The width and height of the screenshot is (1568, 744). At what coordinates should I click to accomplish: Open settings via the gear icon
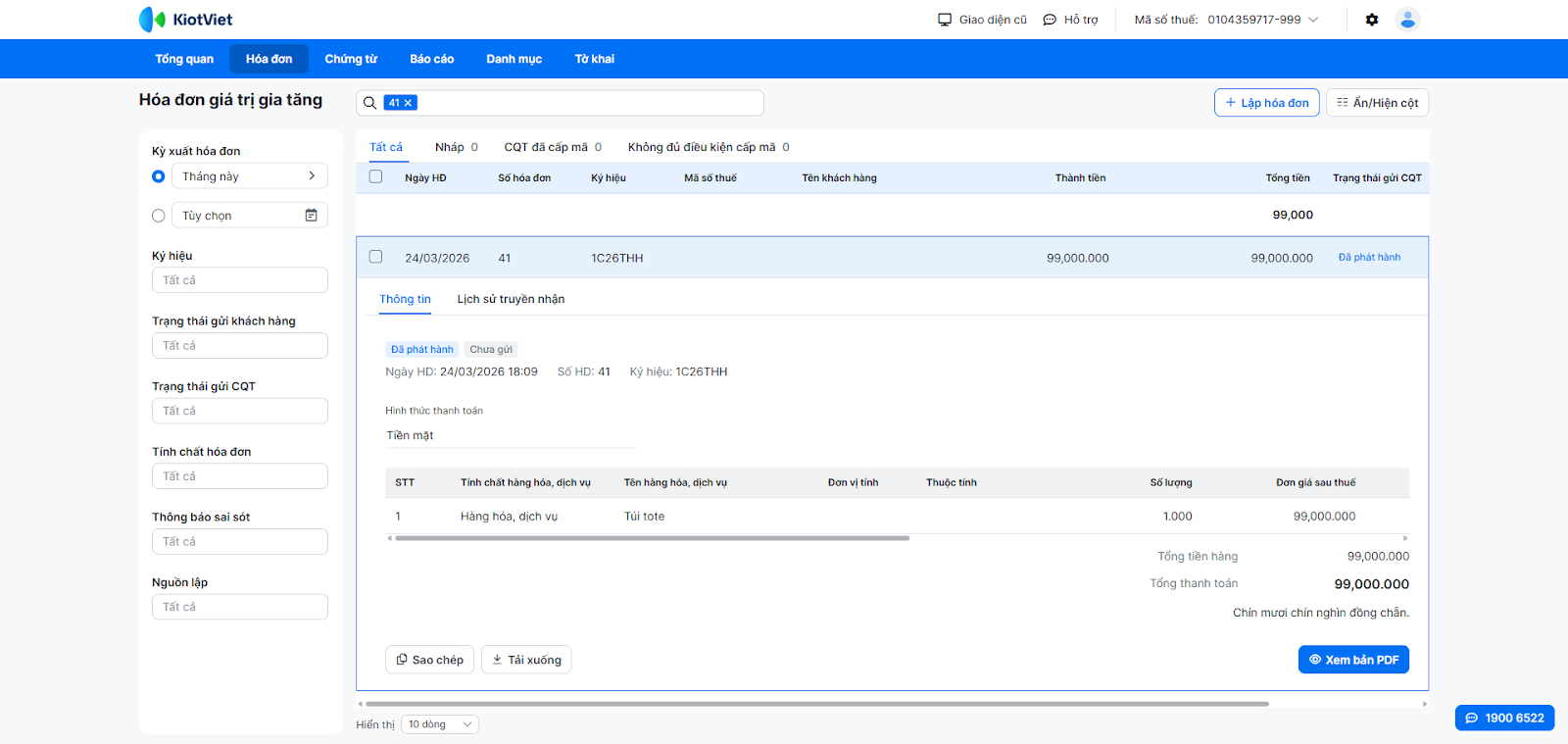pyautogui.click(x=1372, y=20)
